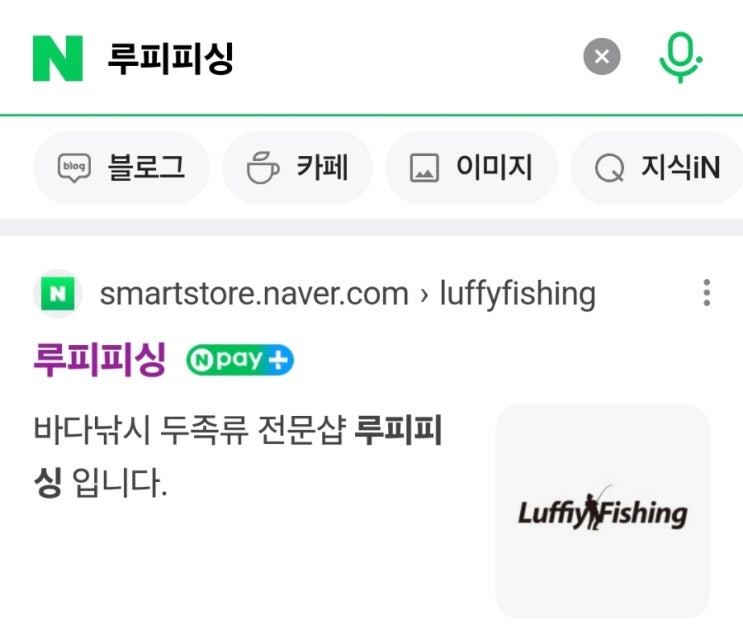Click the coffee cup cafe icon
The width and height of the screenshot is (743, 638).
[x=263, y=168]
